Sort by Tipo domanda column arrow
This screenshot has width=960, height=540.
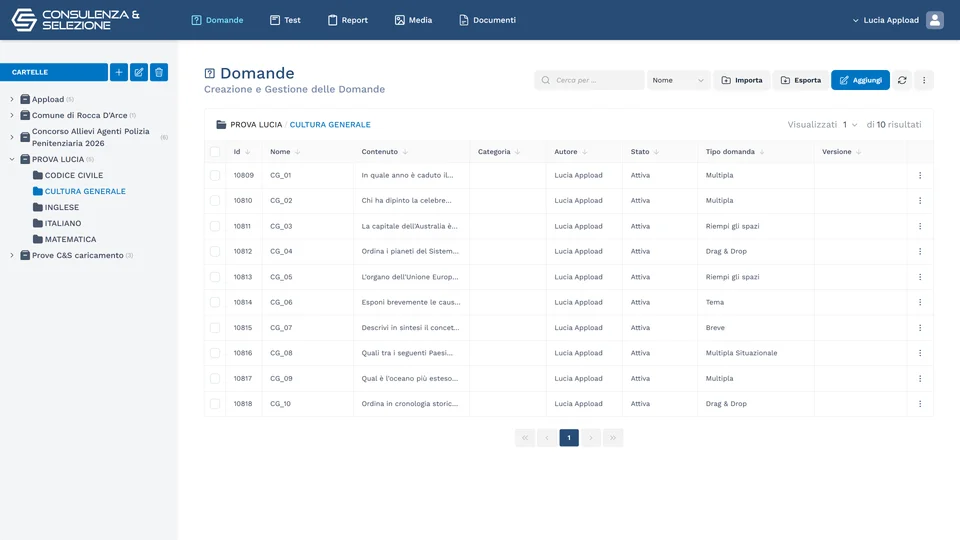pos(762,152)
